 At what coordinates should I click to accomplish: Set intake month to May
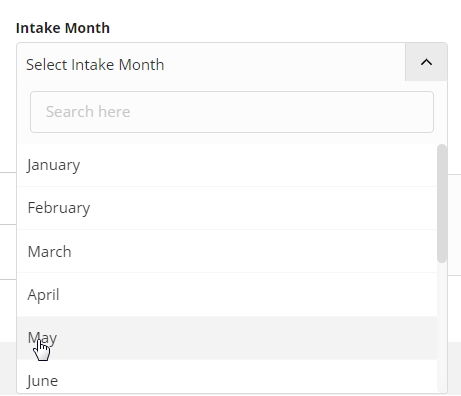coord(227,338)
